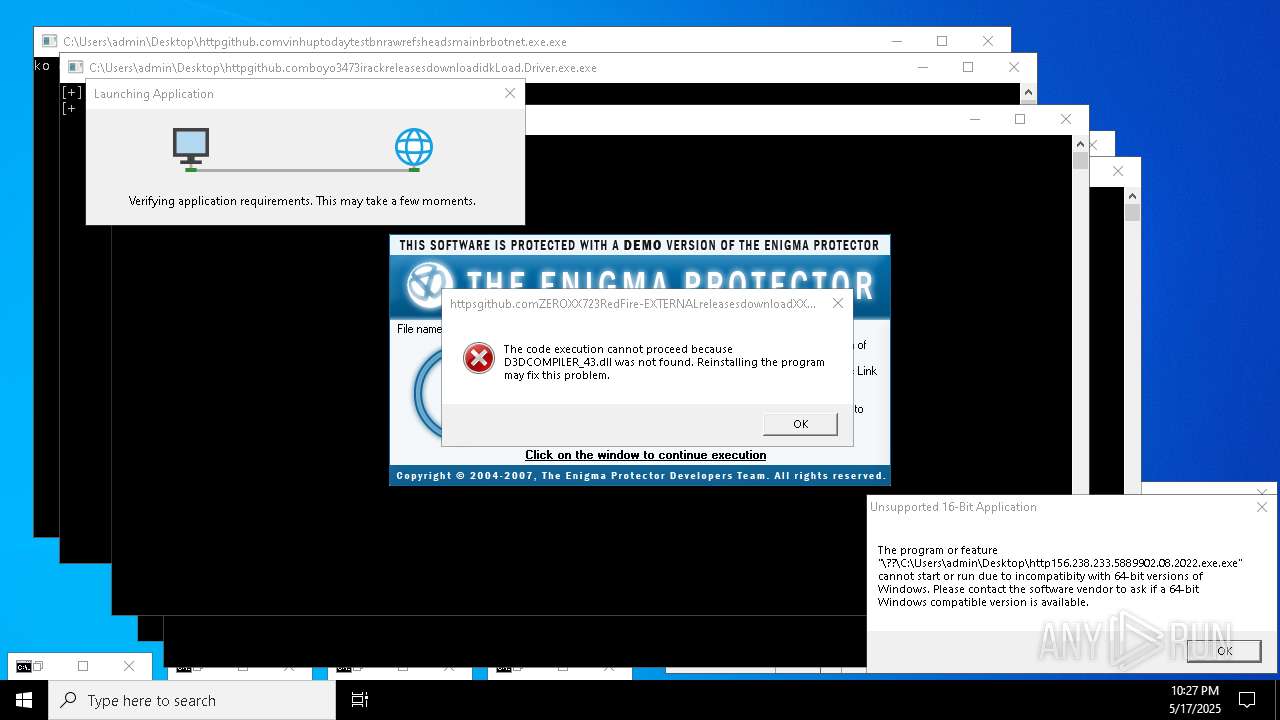Click the error dialog title 'httpsgithub.comZEROXX723RedFire…'
Viewport: 1280px width, 720px height.
pyautogui.click(x=633, y=303)
